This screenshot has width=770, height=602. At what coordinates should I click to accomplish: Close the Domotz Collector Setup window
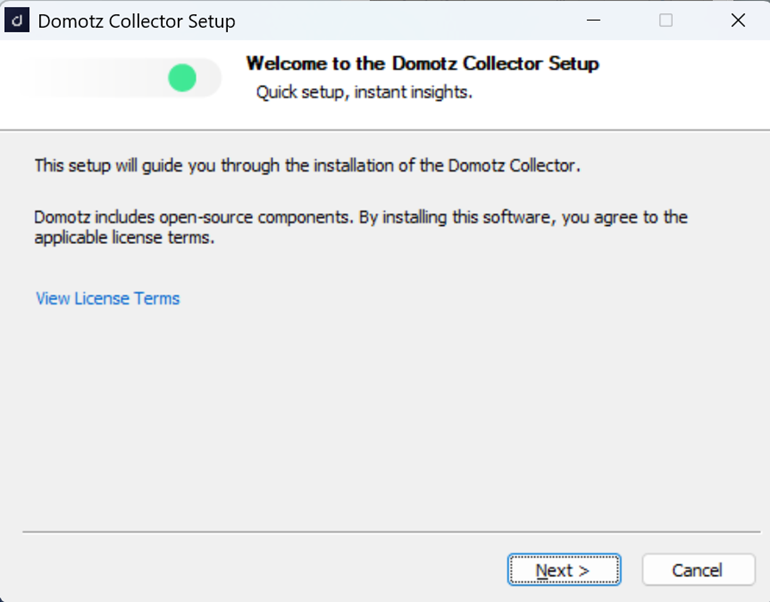click(738, 20)
